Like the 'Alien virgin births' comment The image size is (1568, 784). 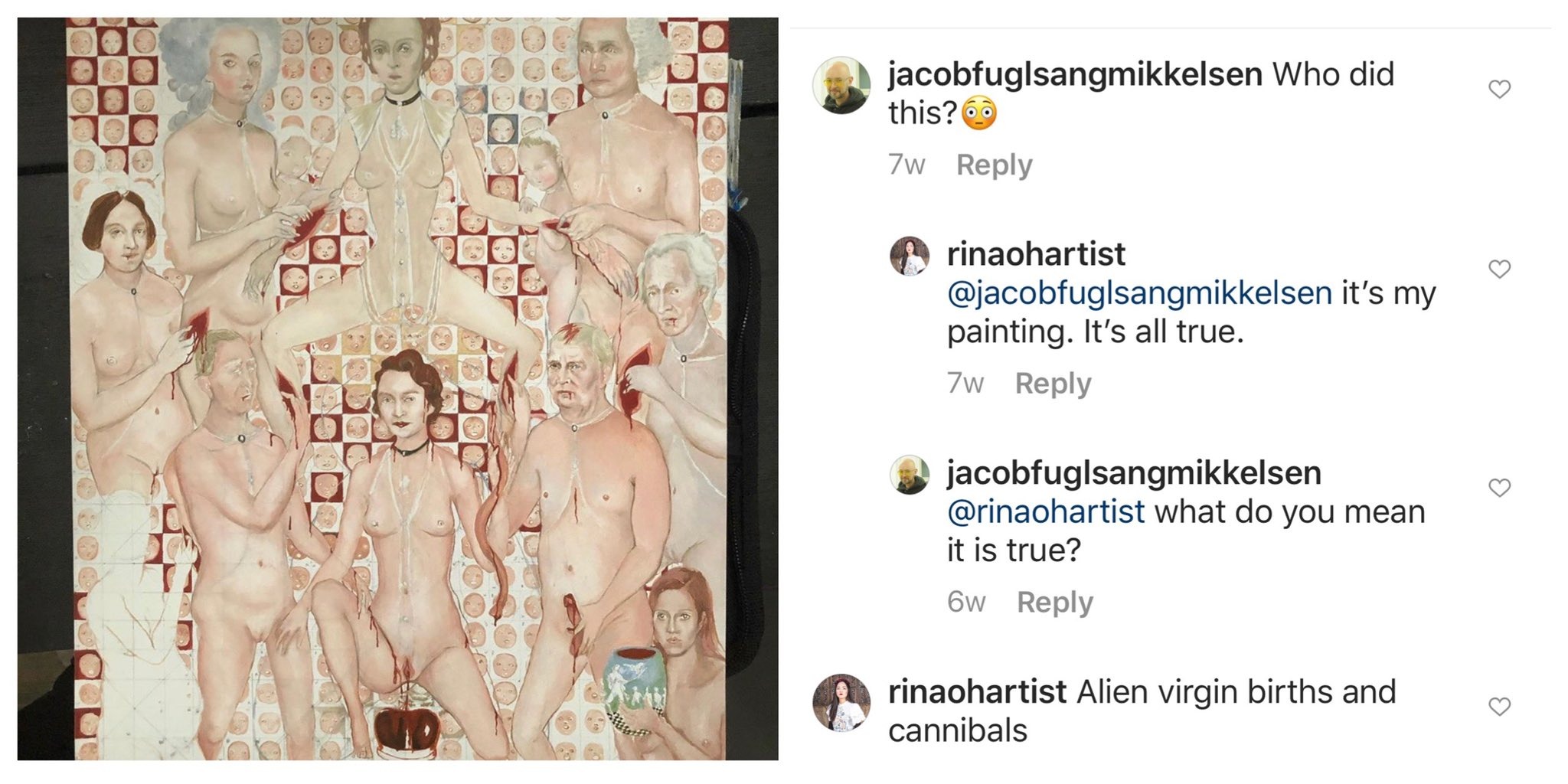1499,707
